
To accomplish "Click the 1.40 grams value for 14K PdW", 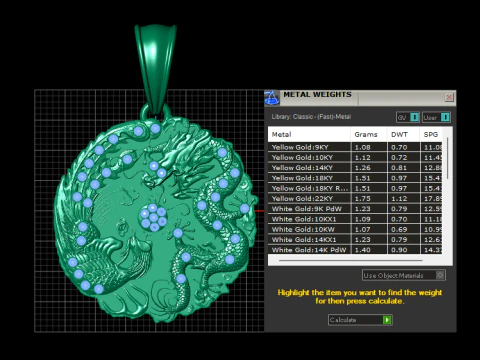I will (x=363, y=250).
